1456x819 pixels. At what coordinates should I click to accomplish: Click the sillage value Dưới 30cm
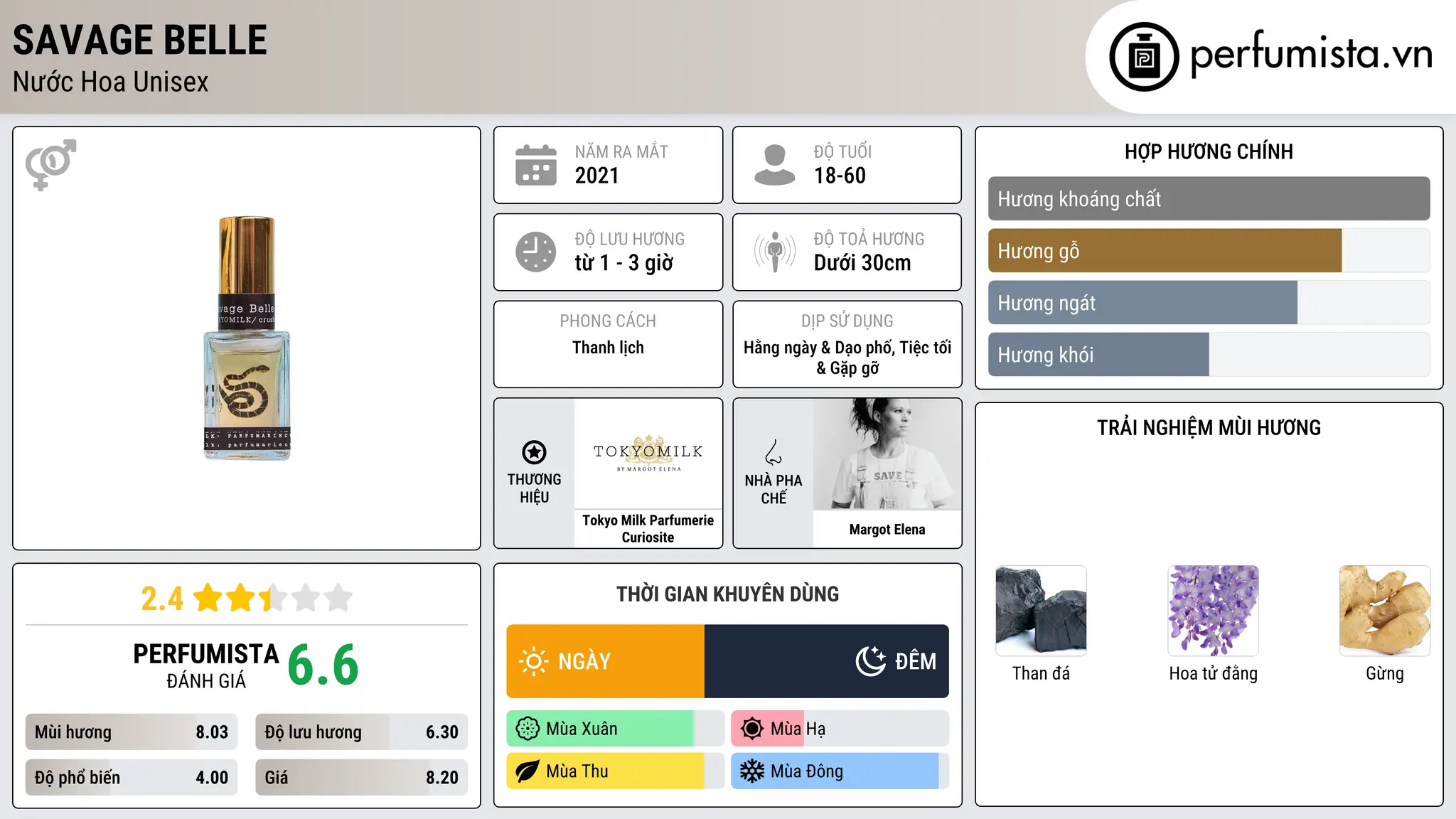click(862, 263)
